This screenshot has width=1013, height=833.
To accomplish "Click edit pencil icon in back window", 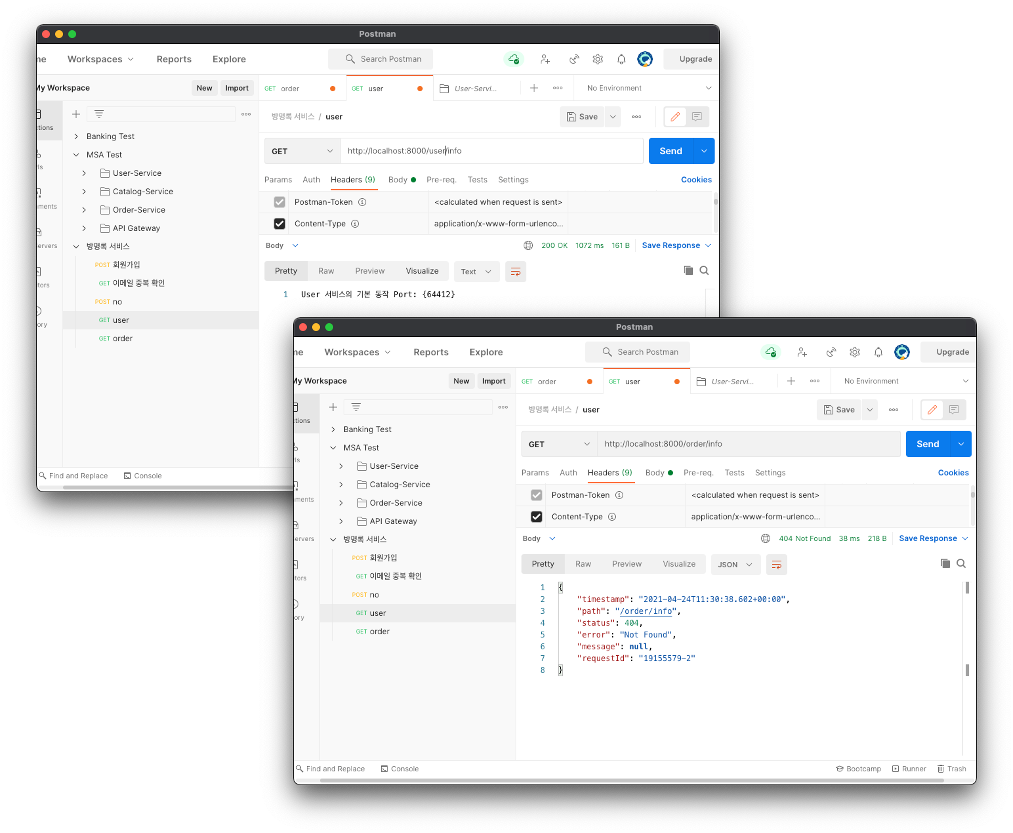I will 675,117.
